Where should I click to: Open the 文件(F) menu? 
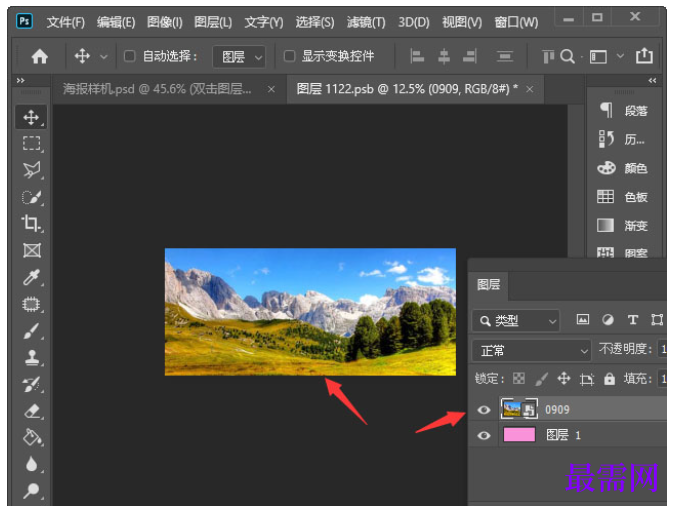coord(66,22)
